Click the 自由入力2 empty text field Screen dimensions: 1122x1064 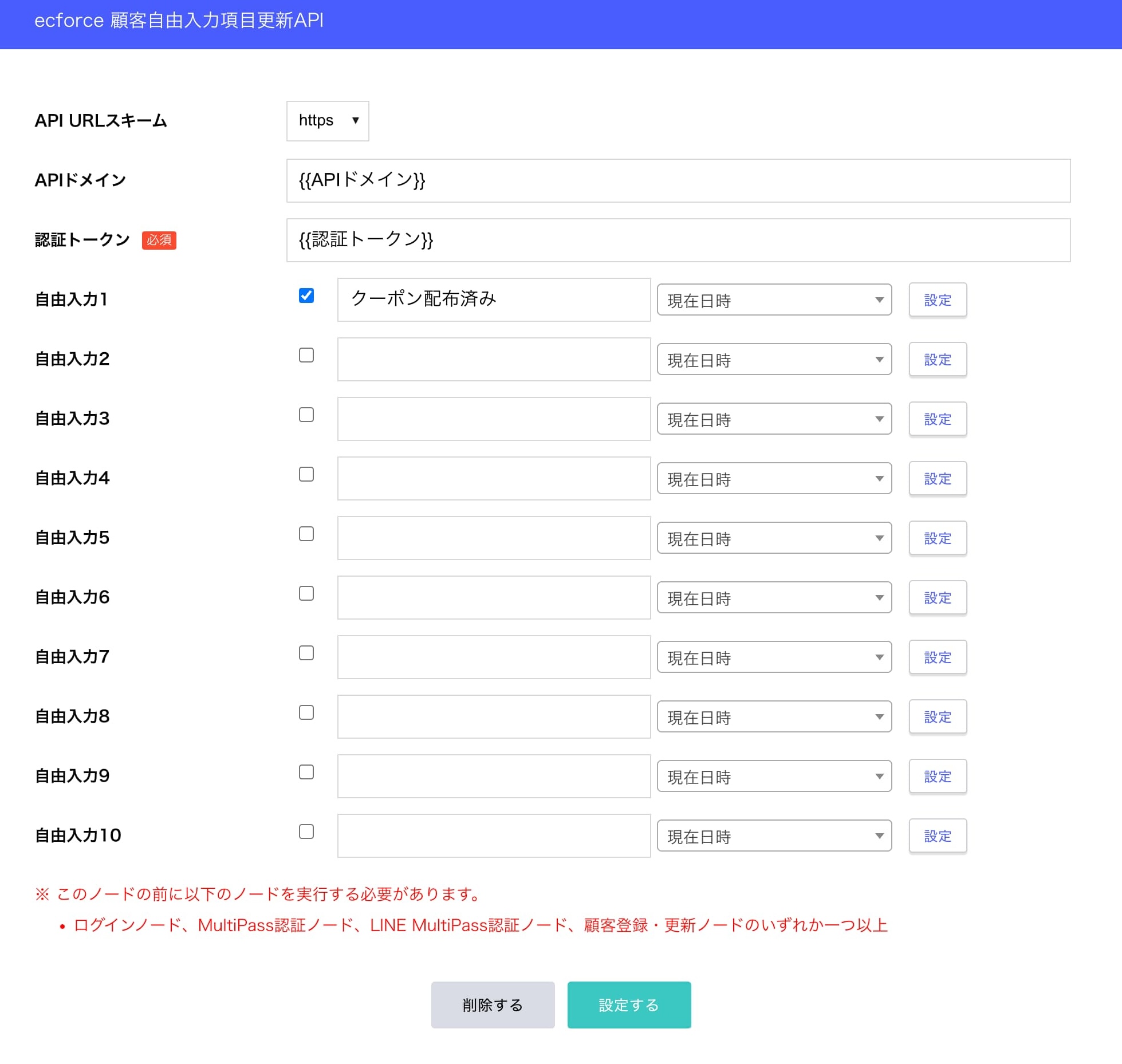click(x=494, y=359)
